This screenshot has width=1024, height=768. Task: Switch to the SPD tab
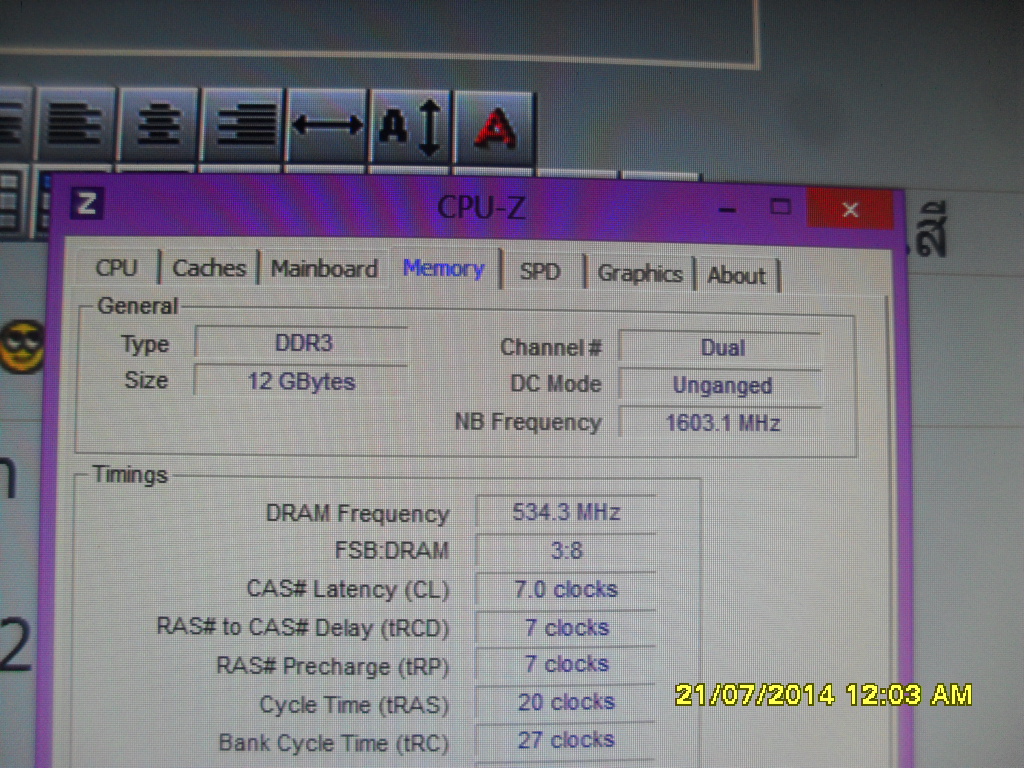[x=540, y=271]
